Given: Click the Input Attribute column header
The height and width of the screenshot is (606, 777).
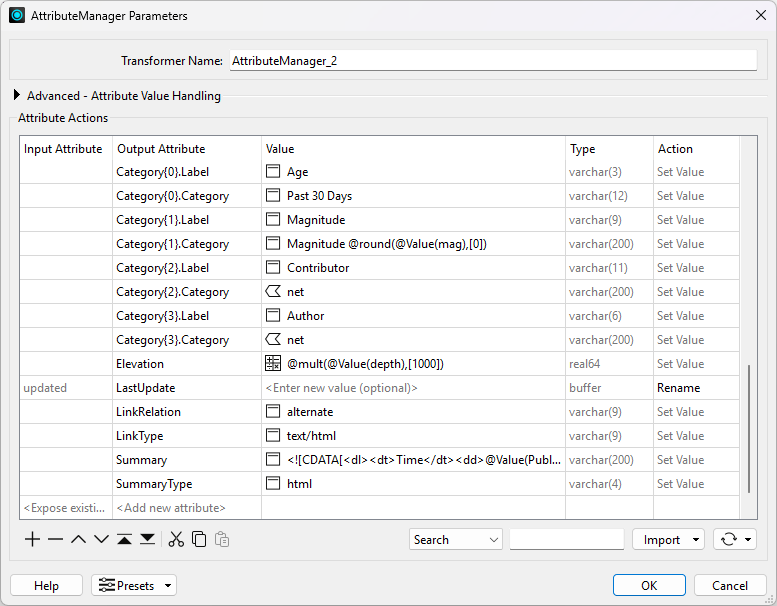Looking at the screenshot, I should coord(66,149).
